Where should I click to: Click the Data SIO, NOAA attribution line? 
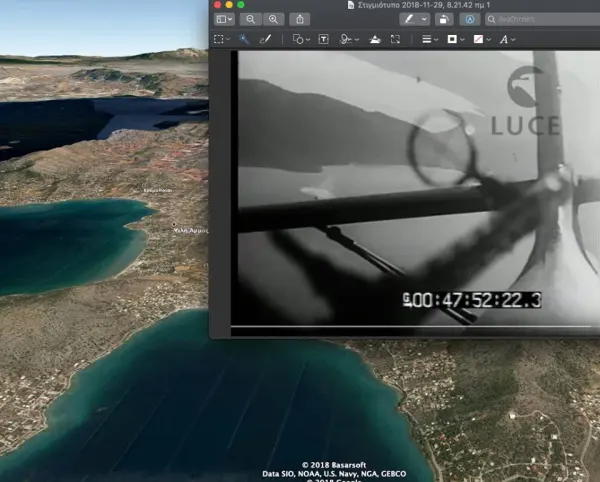point(334,474)
